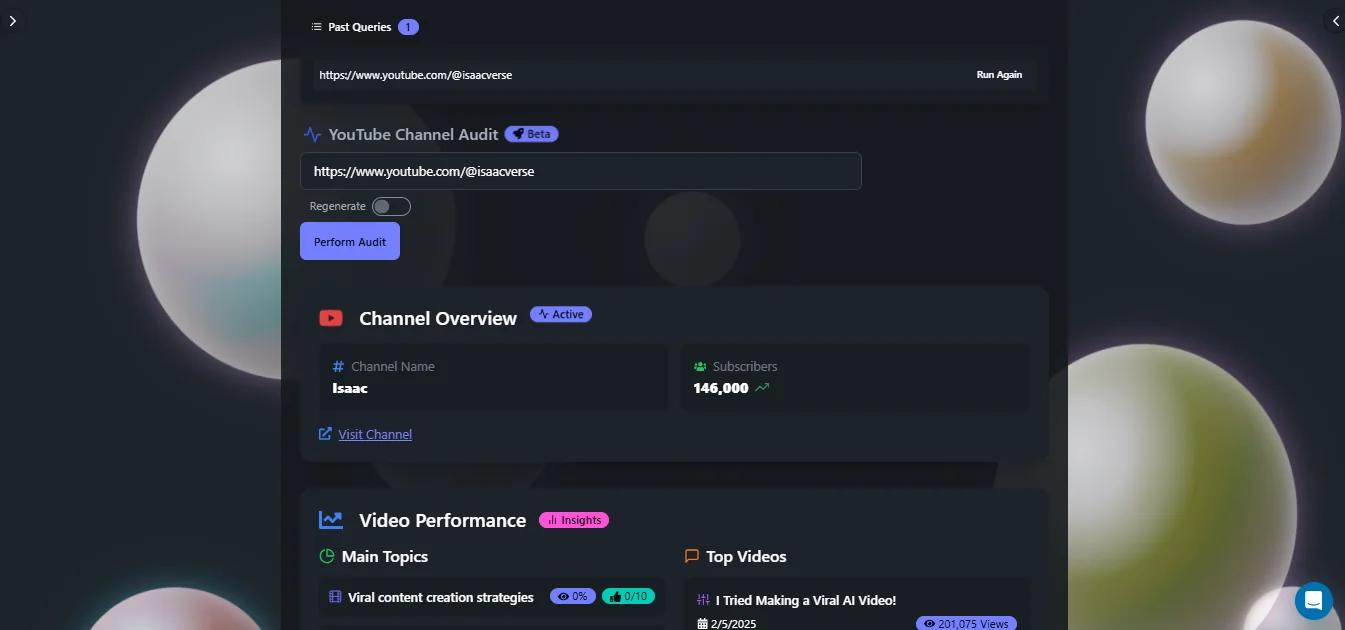Click the 201,075 Views badge
The width and height of the screenshot is (1345, 630).
[x=966, y=624]
